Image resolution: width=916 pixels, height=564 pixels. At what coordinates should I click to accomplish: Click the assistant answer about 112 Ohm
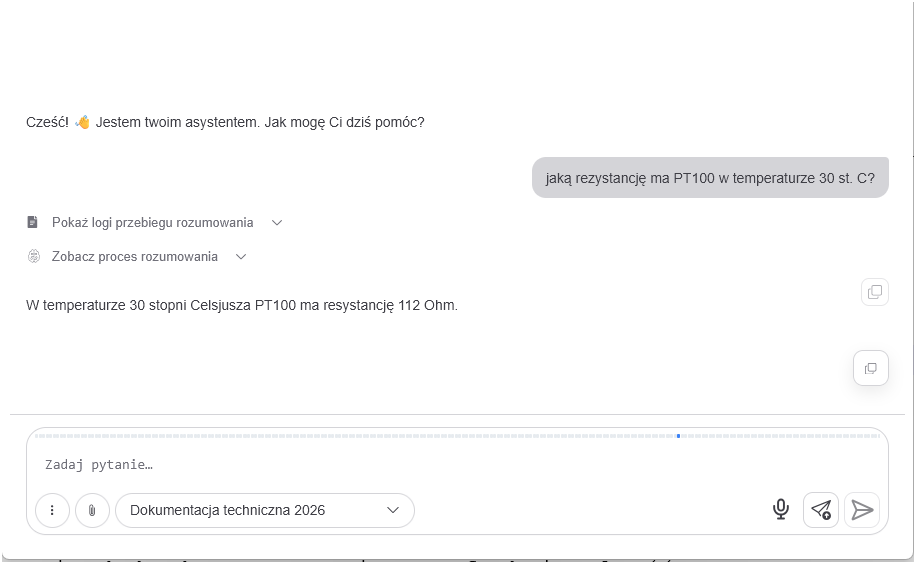point(242,305)
